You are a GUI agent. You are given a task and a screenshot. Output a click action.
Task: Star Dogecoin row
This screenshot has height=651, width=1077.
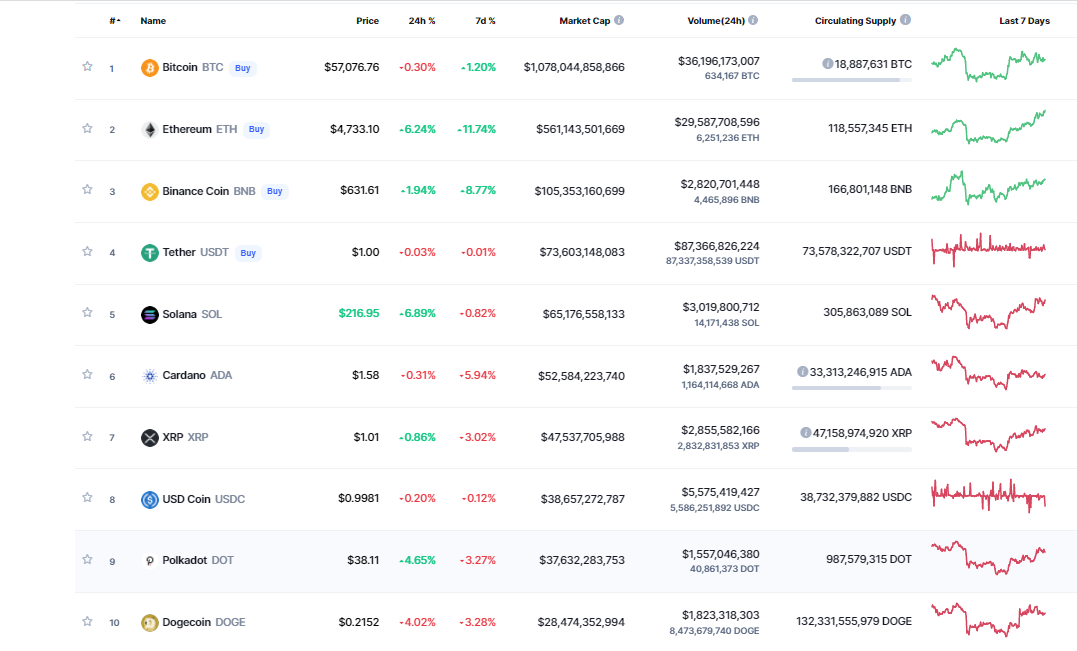[x=87, y=621]
